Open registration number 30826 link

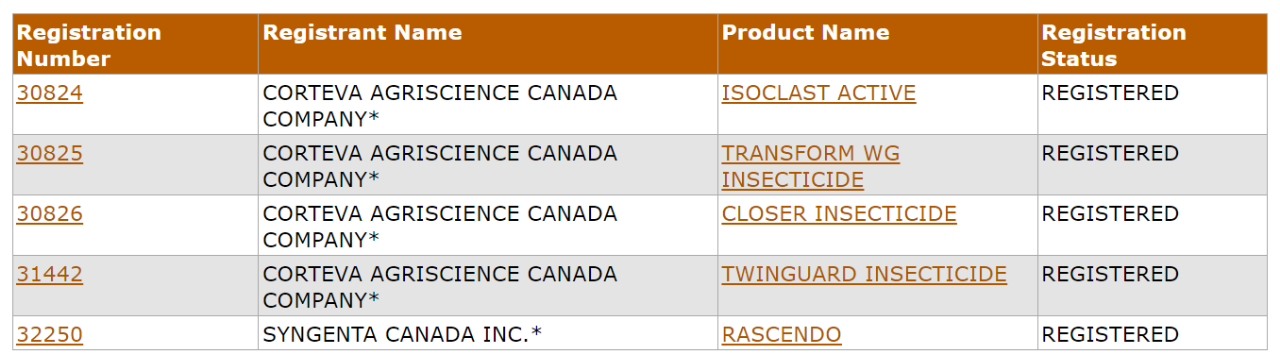pos(49,214)
